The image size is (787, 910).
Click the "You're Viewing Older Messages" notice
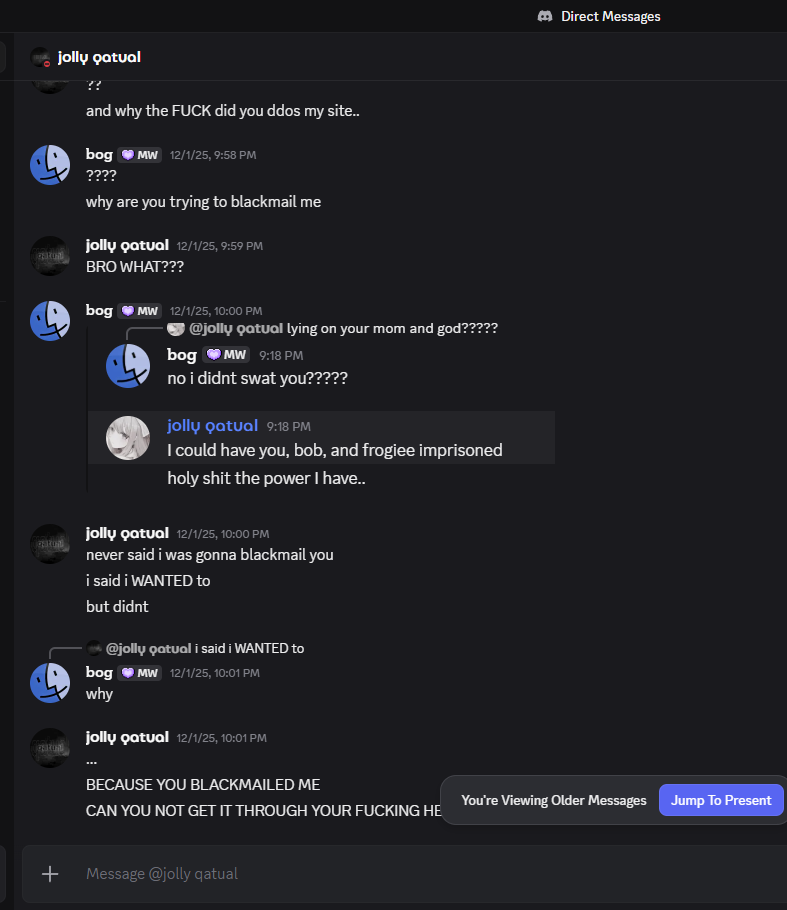pos(553,800)
